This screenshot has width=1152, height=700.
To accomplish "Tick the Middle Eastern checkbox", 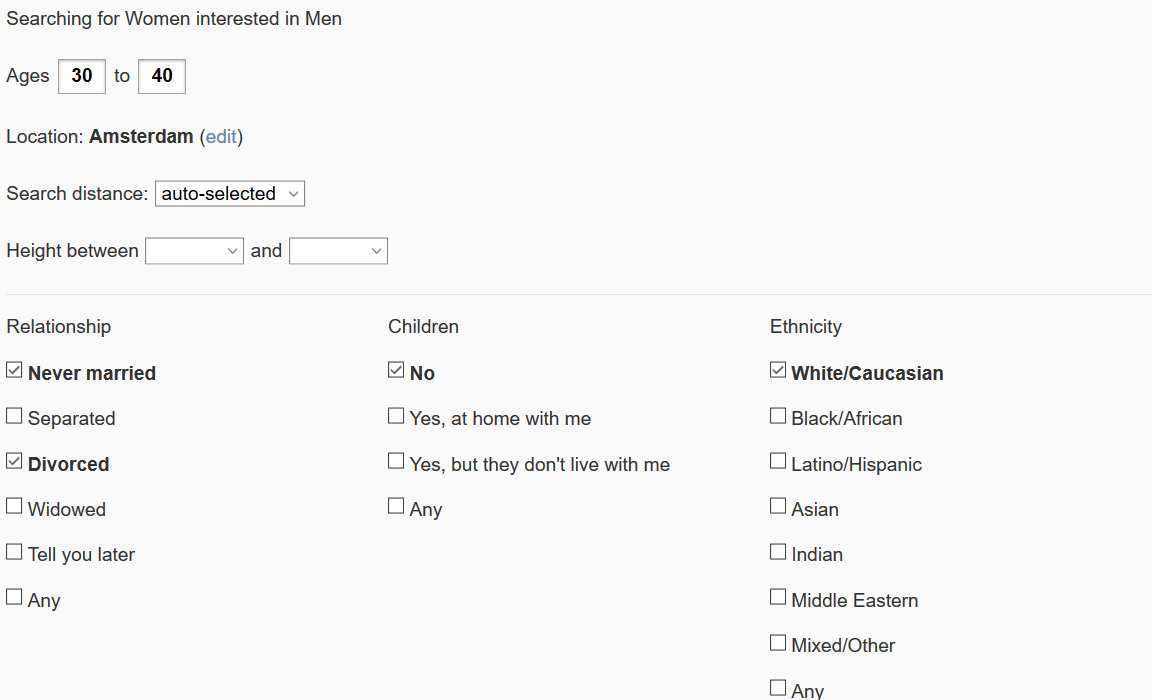I will pyautogui.click(x=778, y=597).
